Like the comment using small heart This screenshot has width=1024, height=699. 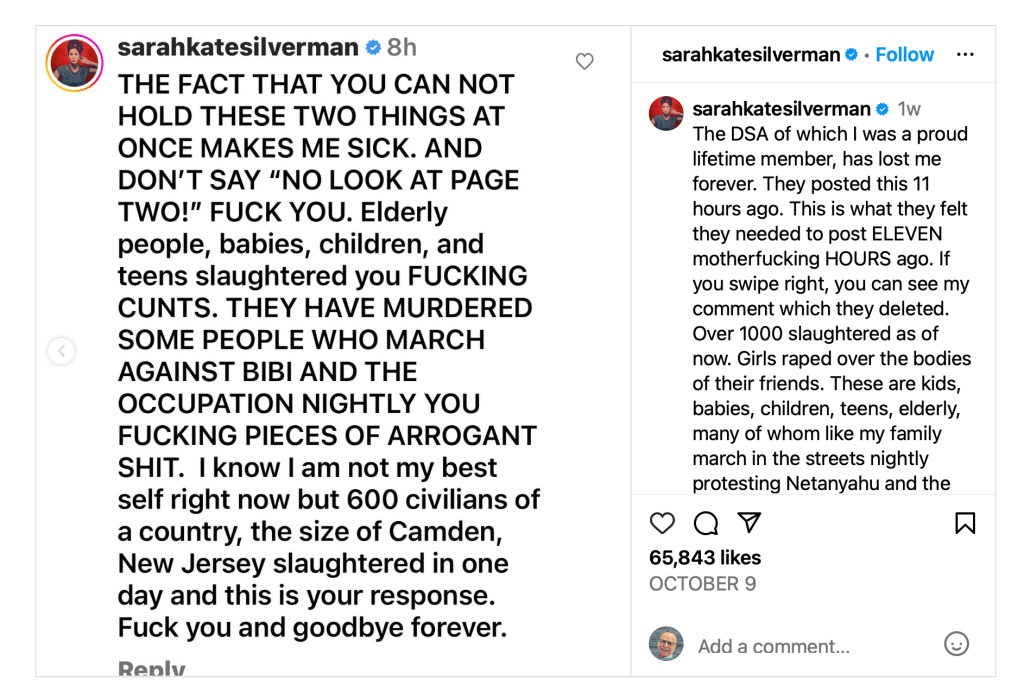585,62
